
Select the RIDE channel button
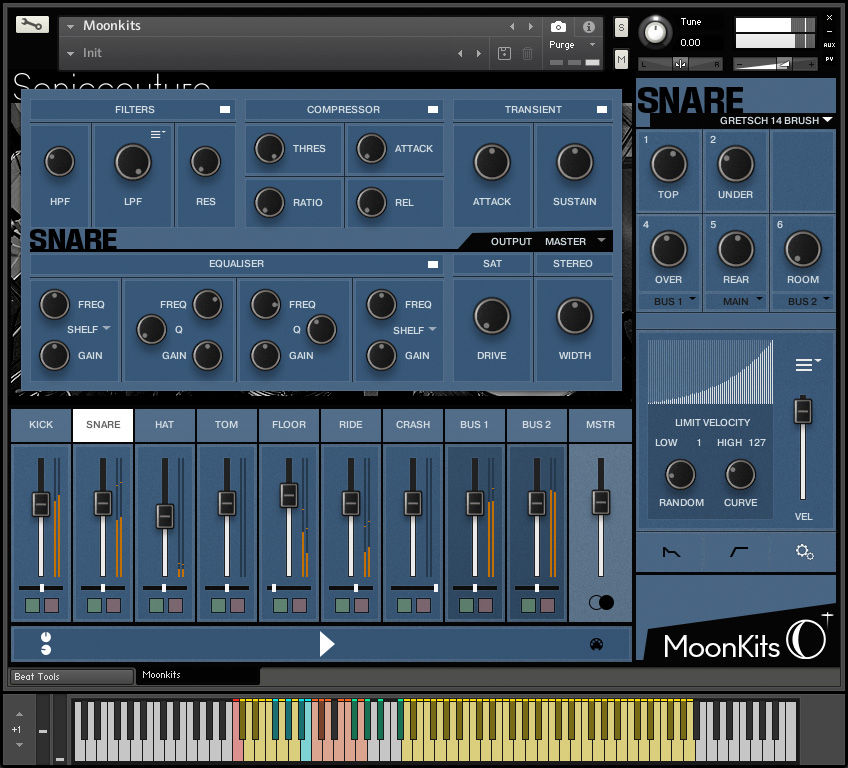(350, 425)
